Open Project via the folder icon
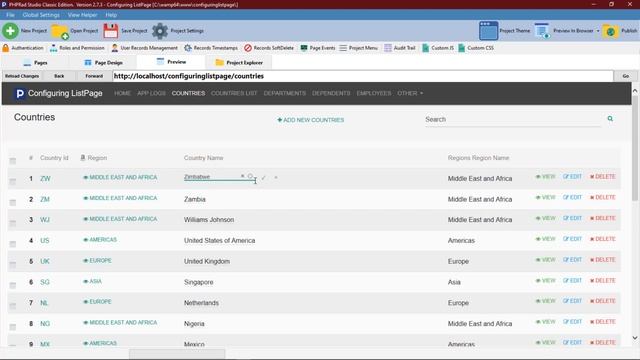Screen dimensions: 640x360 tap(60, 31)
